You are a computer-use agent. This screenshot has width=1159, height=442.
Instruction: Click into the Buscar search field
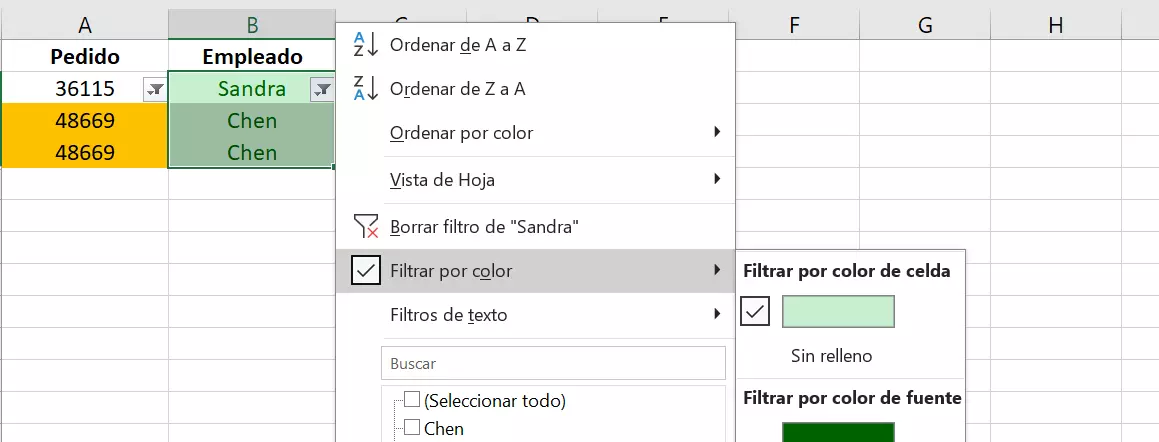click(x=552, y=364)
